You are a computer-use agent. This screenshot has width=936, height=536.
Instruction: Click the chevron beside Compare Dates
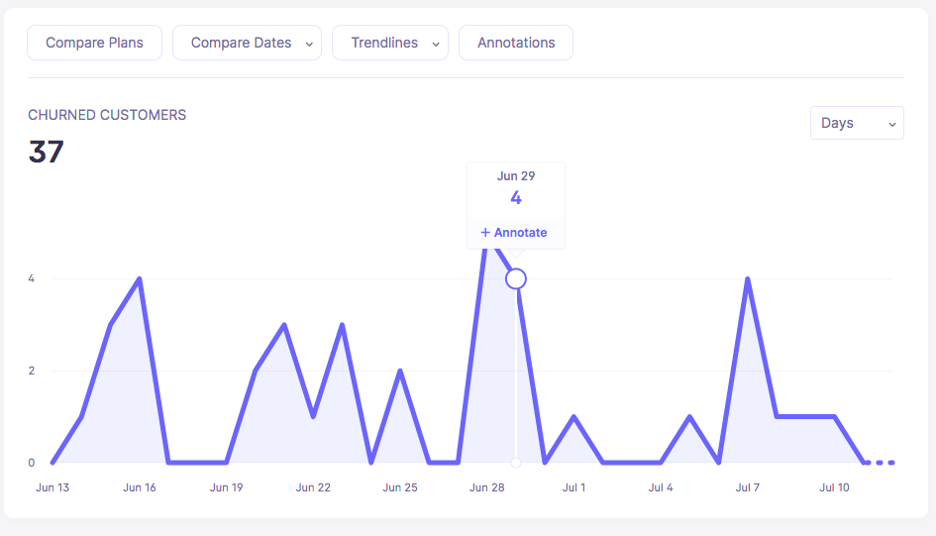pyautogui.click(x=309, y=44)
